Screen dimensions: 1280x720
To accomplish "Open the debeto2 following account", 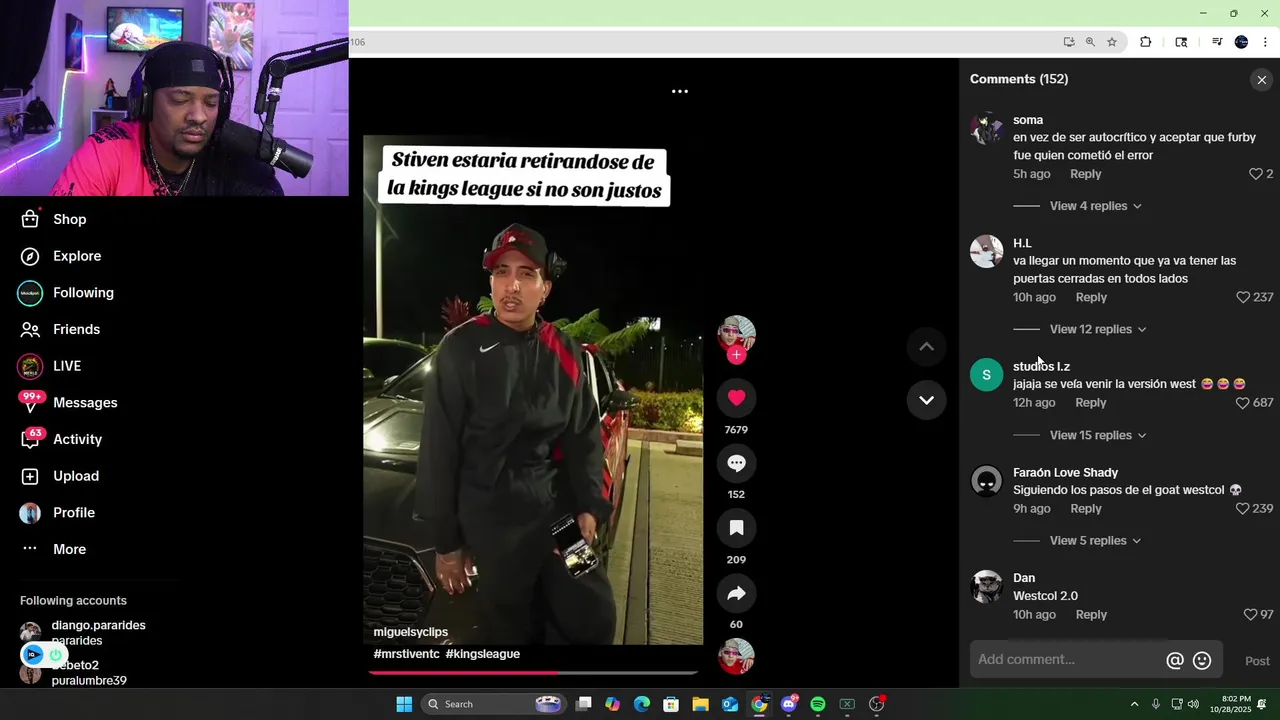I will 75,672.
